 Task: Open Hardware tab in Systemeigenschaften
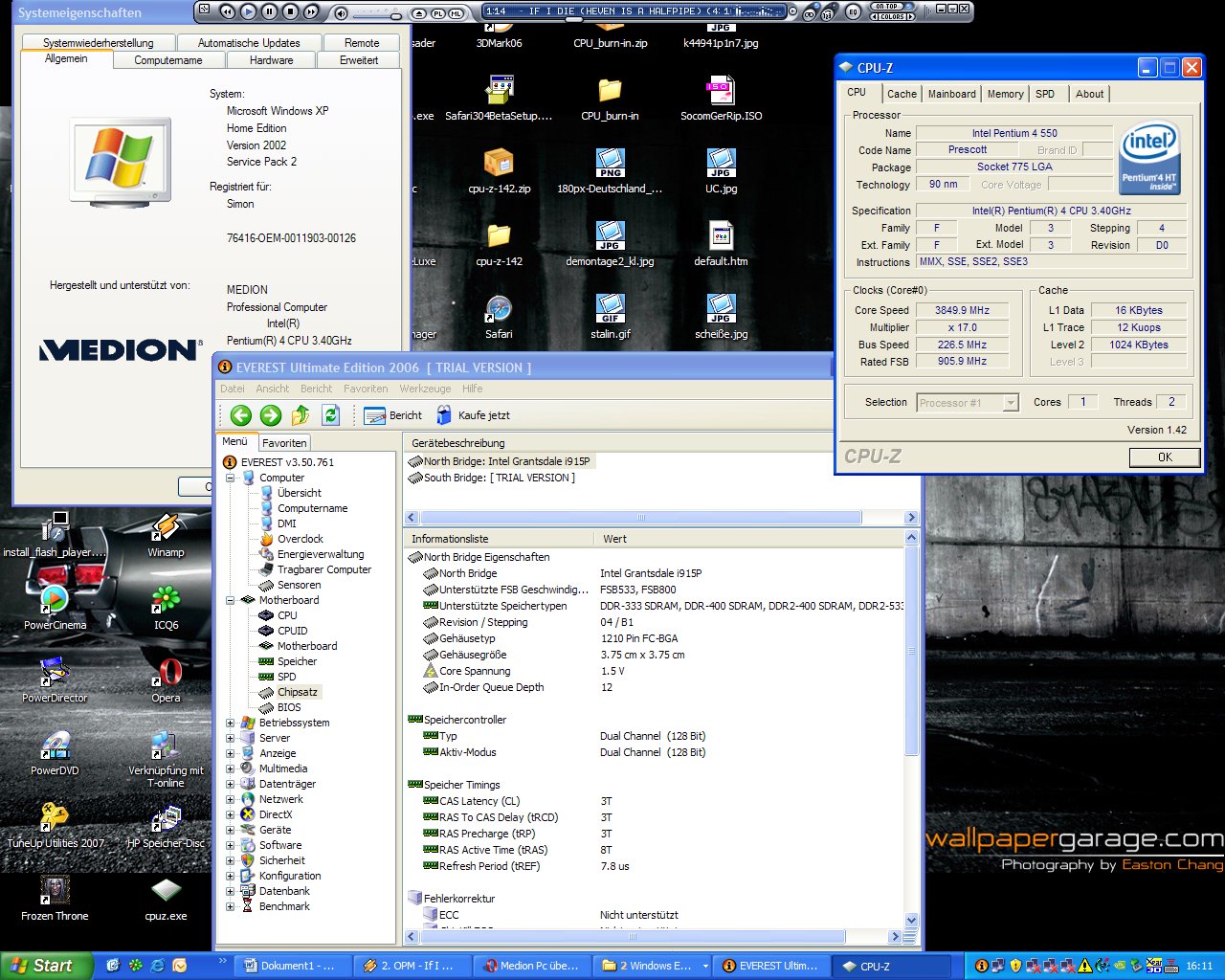pyautogui.click(x=272, y=60)
